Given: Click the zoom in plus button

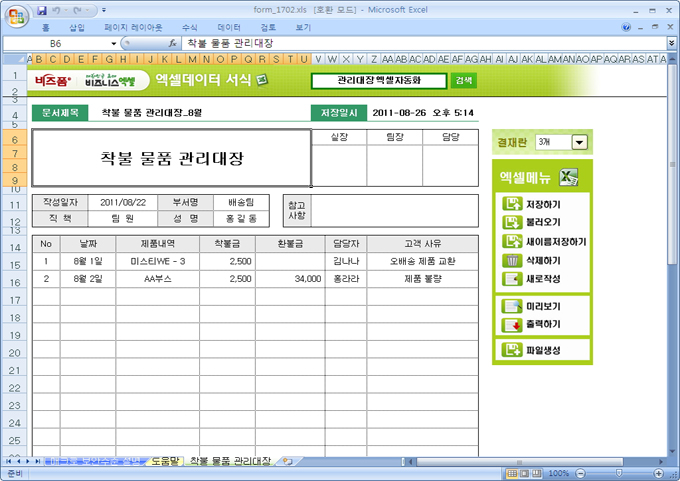Looking at the screenshot, I should tap(659, 473).
